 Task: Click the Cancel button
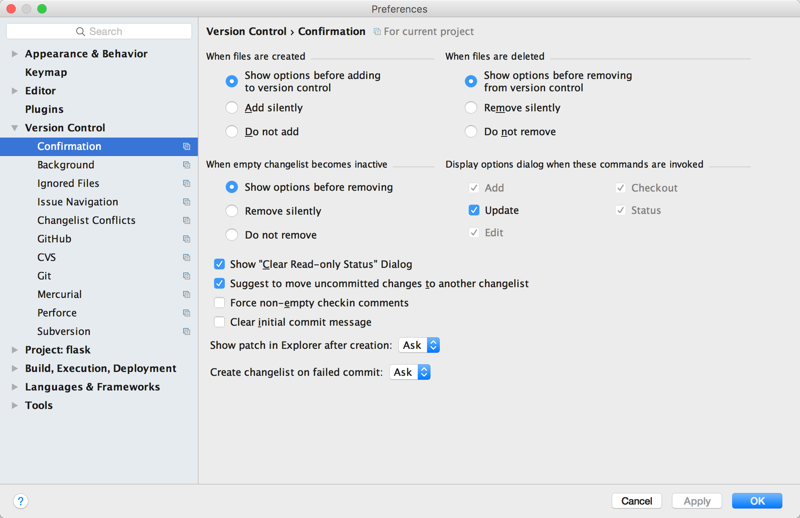636,501
